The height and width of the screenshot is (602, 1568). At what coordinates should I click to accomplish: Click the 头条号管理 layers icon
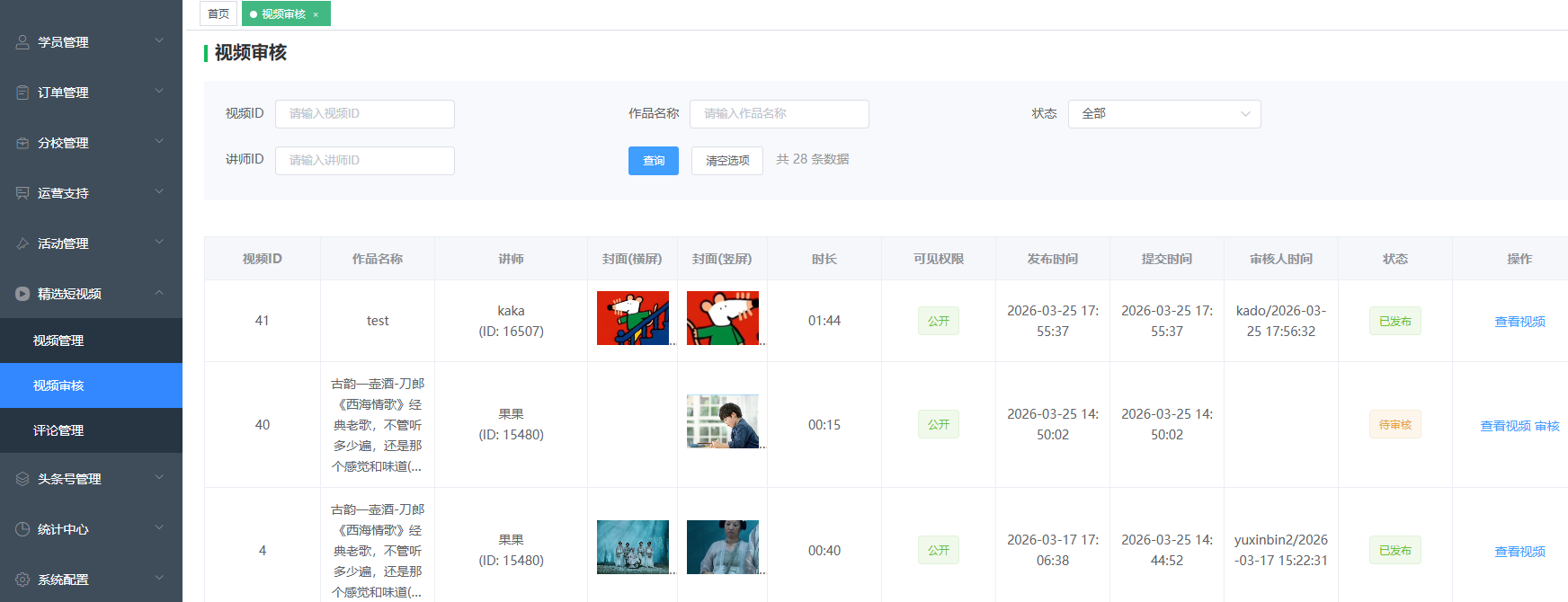click(22, 479)
